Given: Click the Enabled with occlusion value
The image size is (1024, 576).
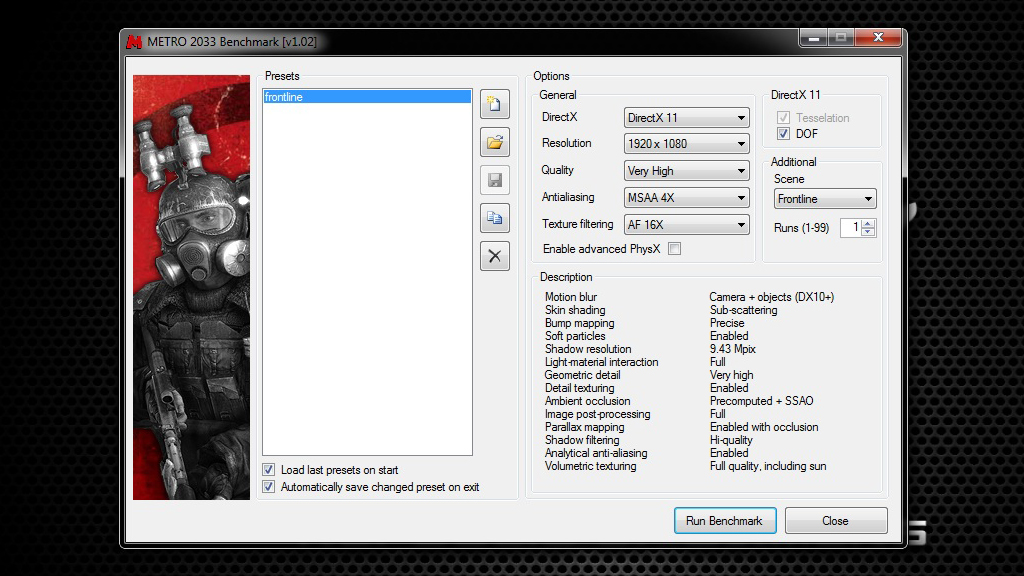Looking at the screenshot, I should (x=764, y=427).
